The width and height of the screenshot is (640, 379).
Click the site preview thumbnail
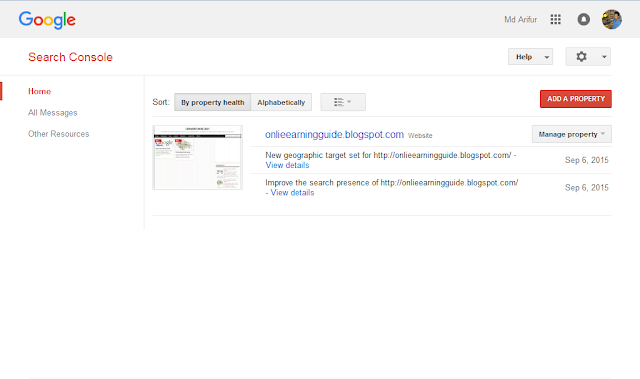point(198,157)
